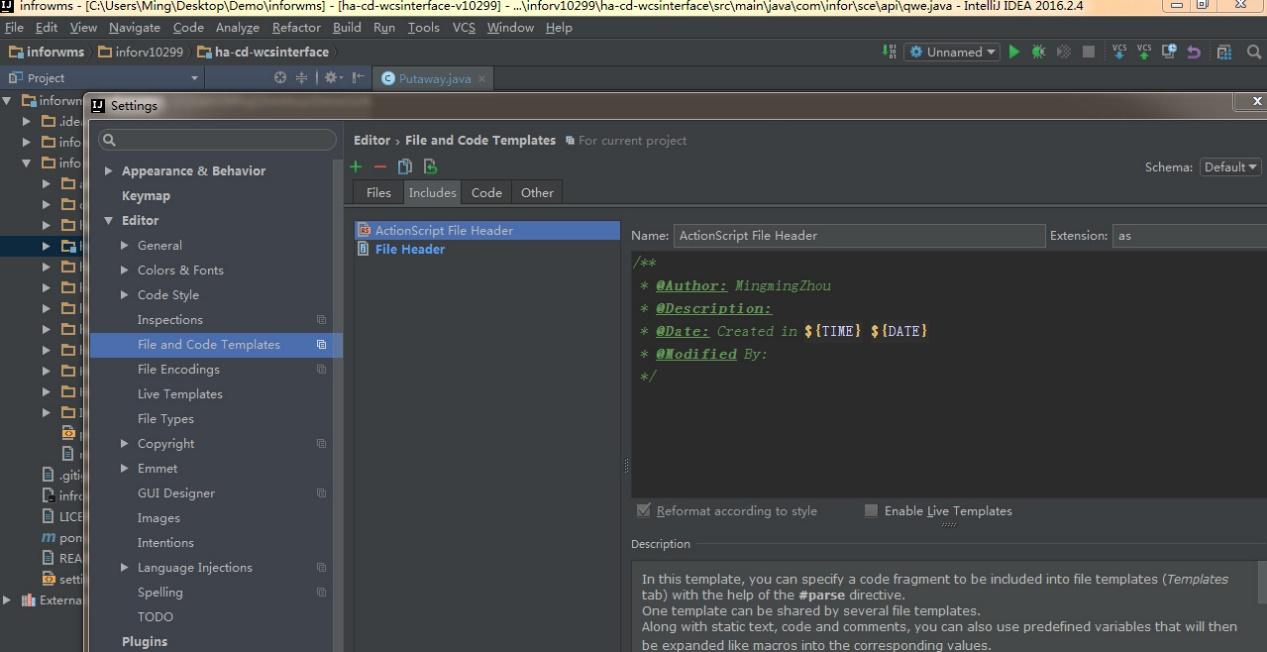Click project-level icon next to Inspections
This screenshot has height=652, width=1267.
tap(321, 320)
